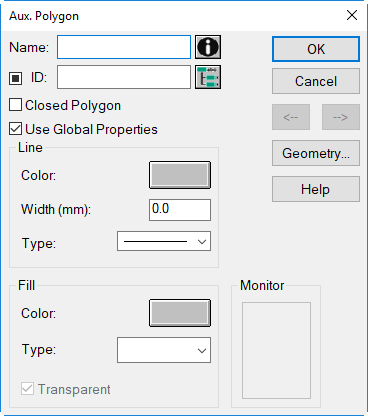This screenshot has width=368, height=416.
Task: Focus the Name text field
Action: (124, 47)
